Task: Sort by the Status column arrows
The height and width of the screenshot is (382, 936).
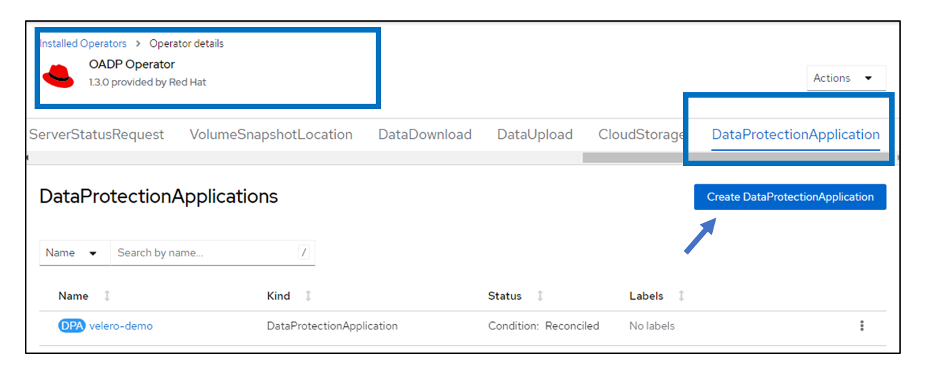Action: click(540, 296)
